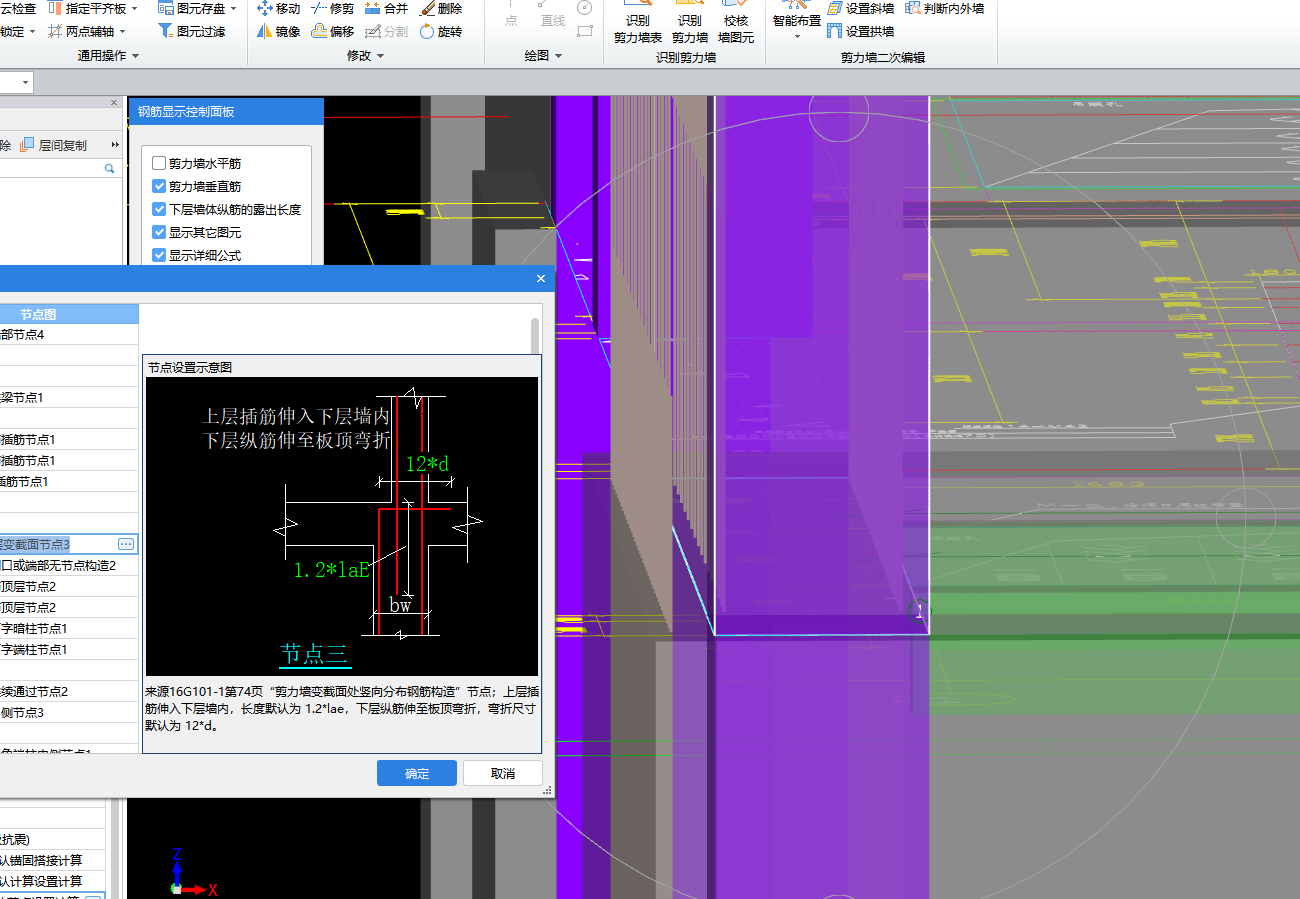
Task: Click the 分割 (split) tool
Action: [386, 31]
